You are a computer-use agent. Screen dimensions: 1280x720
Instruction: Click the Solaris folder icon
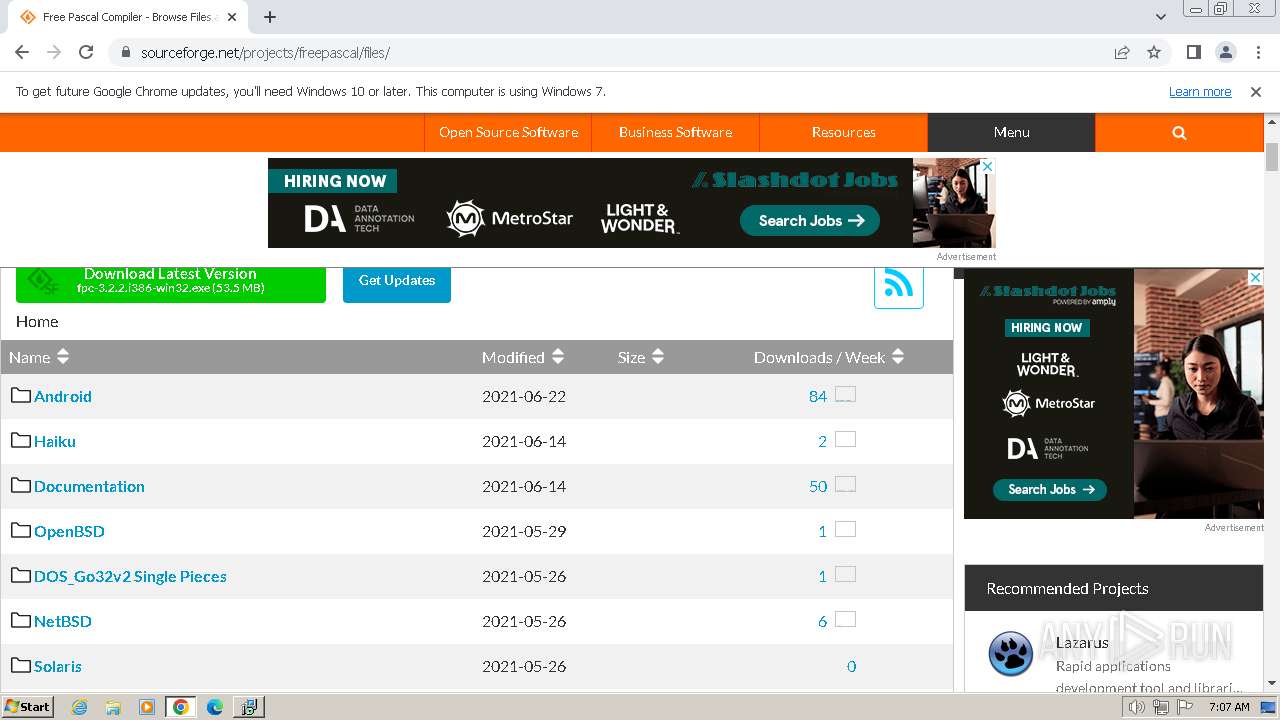click(x=21, y=665)
